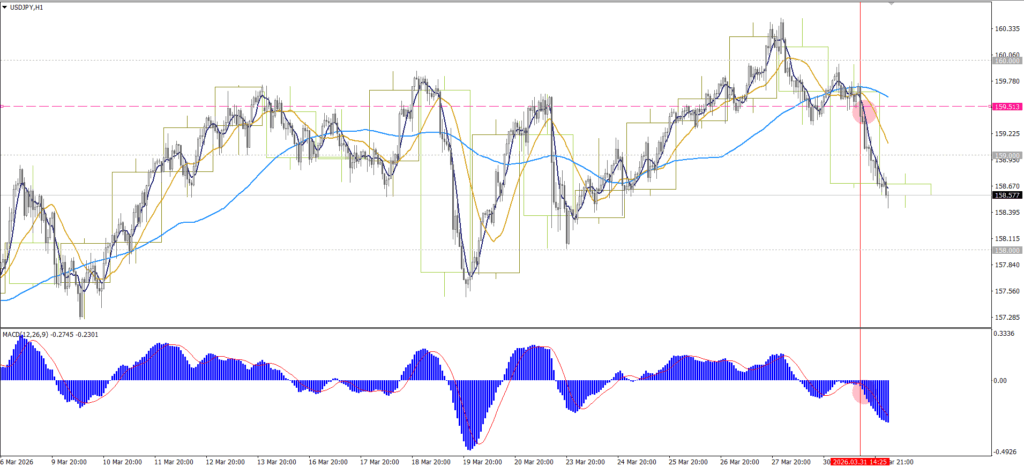Image resolution: width=1024 pixels, height=467 pixels.
Task: Select the gray 160.000 level tag
Action: coord(1005,60)
